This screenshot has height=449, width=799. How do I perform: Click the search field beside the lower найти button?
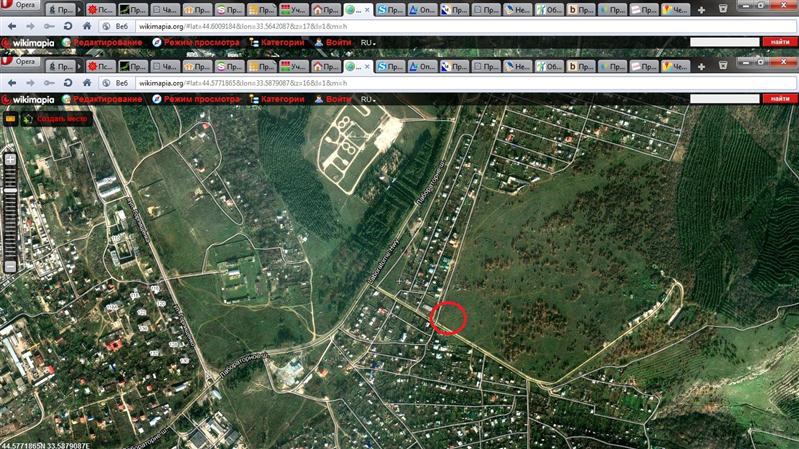(x=724, y=99)
